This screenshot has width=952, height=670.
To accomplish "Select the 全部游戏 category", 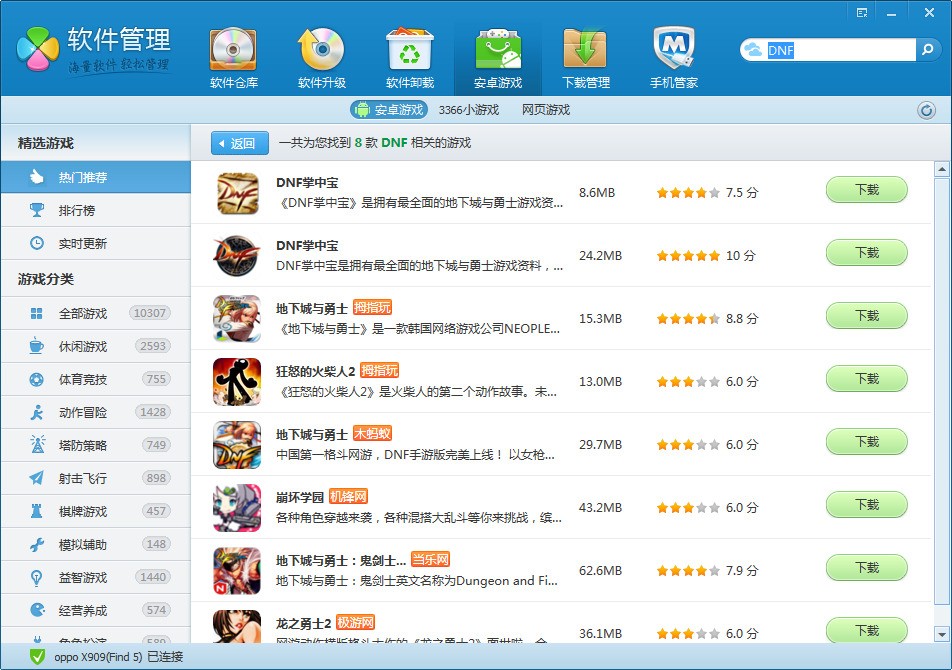I will (96, 313).
